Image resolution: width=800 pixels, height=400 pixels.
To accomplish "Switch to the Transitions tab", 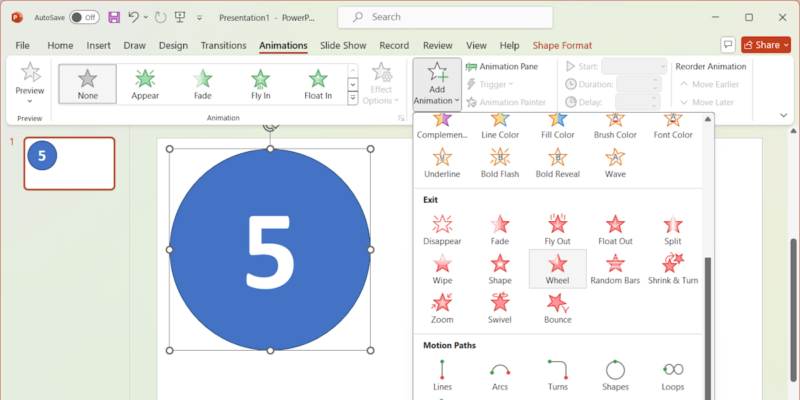I will click(223, 45).
